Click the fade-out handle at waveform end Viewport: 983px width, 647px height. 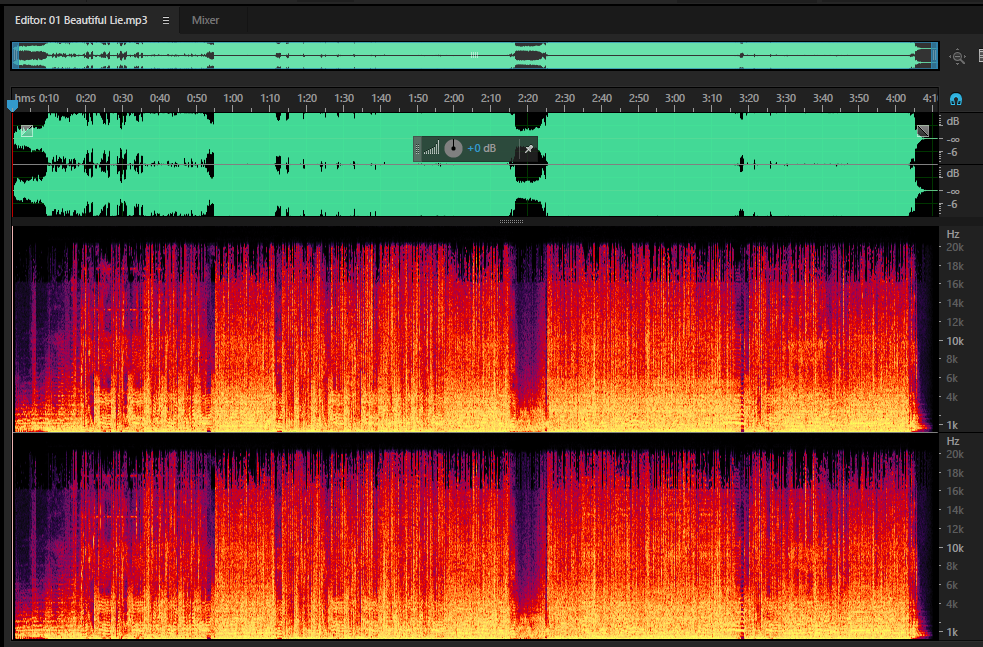pos(923,130)
